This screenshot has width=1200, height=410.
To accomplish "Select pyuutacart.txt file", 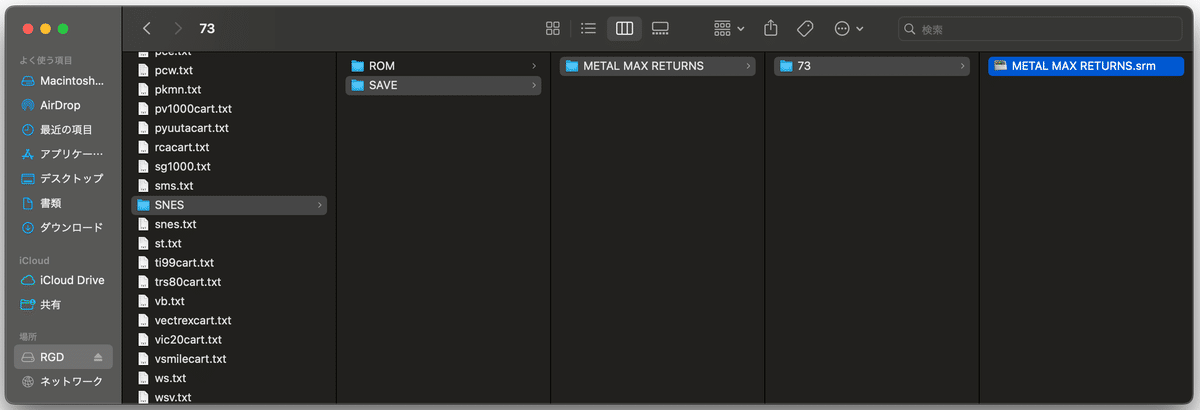I will click(x=229, y=128).
